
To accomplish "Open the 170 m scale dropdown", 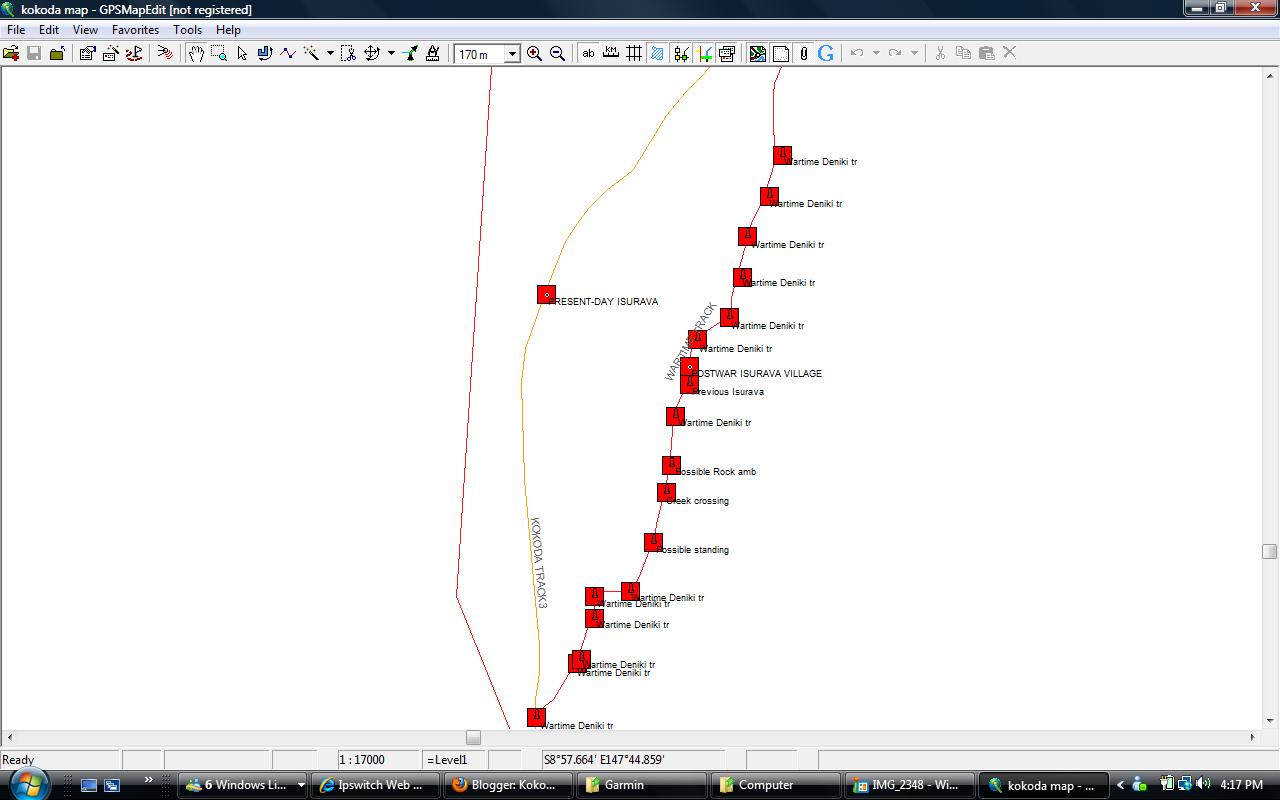I will coord(512,53).
